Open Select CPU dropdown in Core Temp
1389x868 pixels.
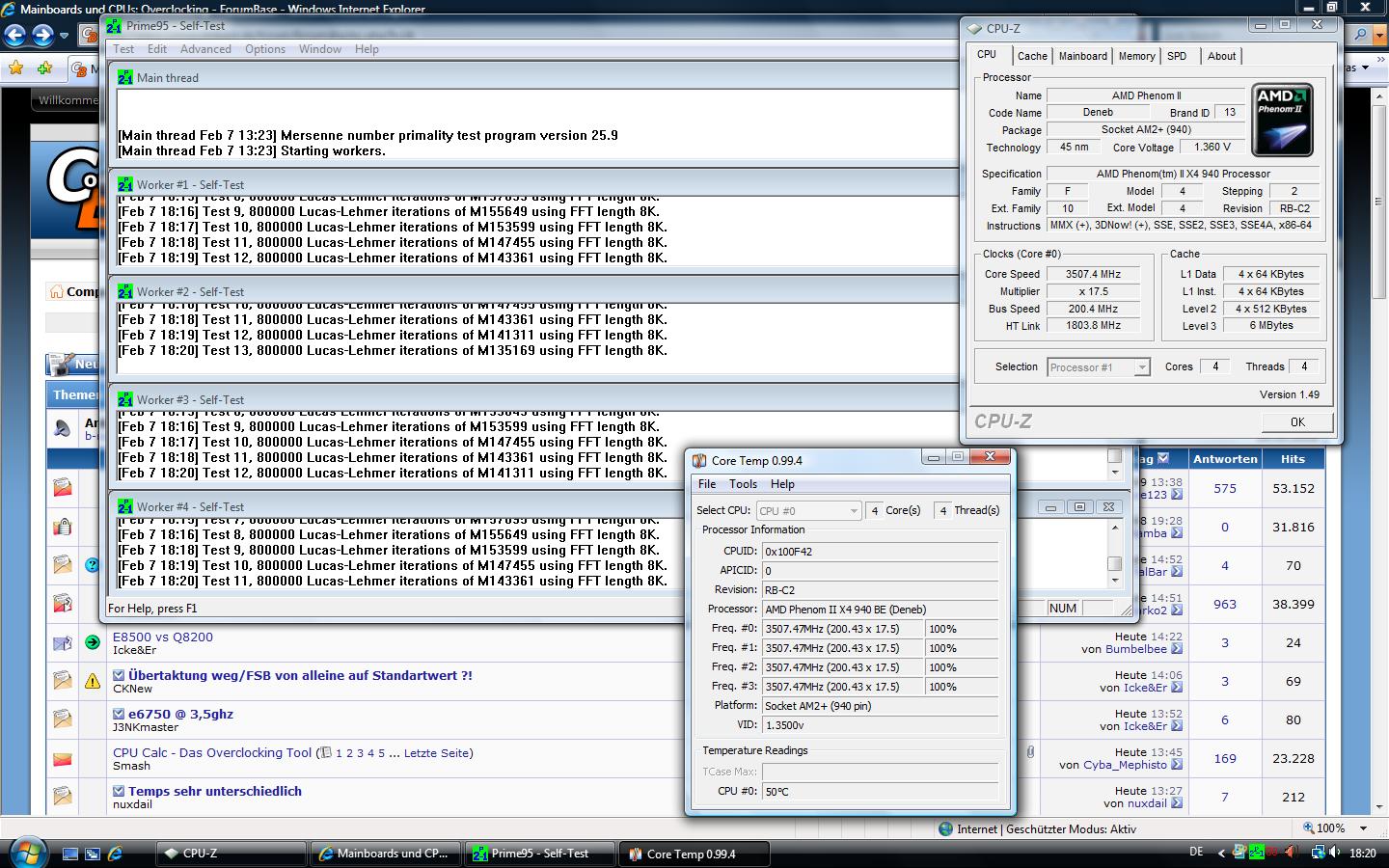tap(854, 510)
